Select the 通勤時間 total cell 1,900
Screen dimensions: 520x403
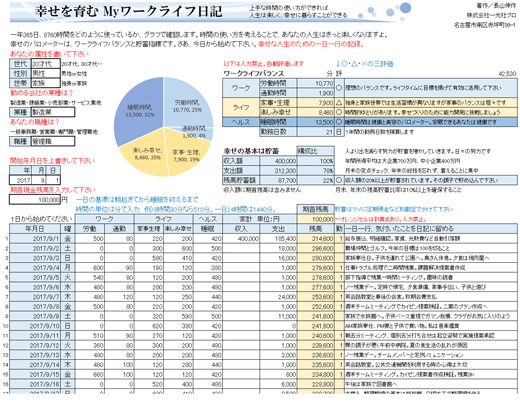tap(315, 93)
